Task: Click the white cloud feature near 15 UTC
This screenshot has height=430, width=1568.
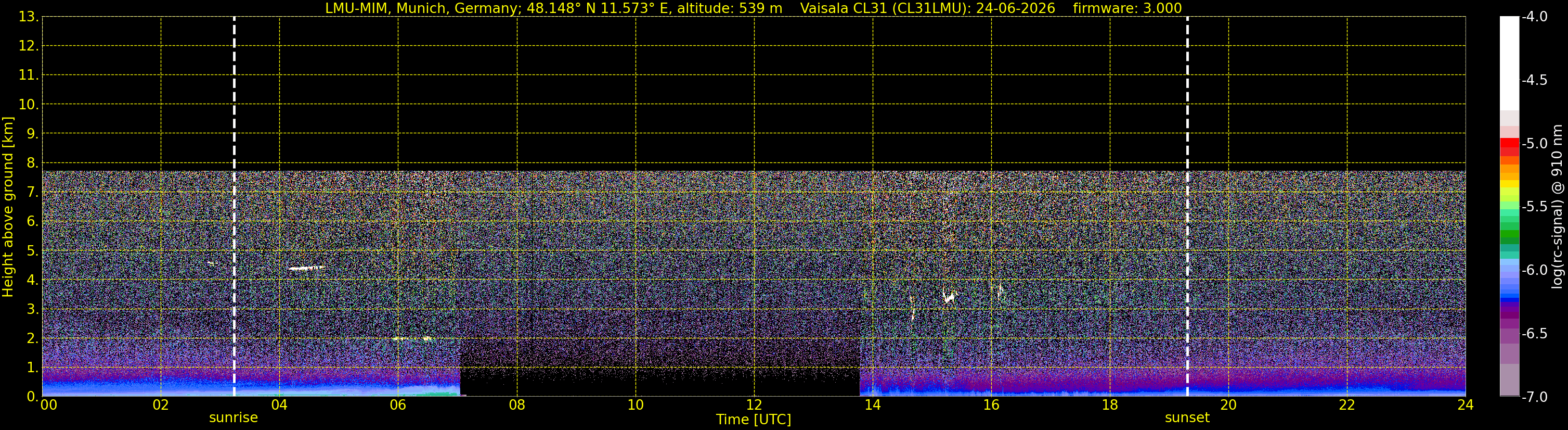Action: [x=949, y=297]
